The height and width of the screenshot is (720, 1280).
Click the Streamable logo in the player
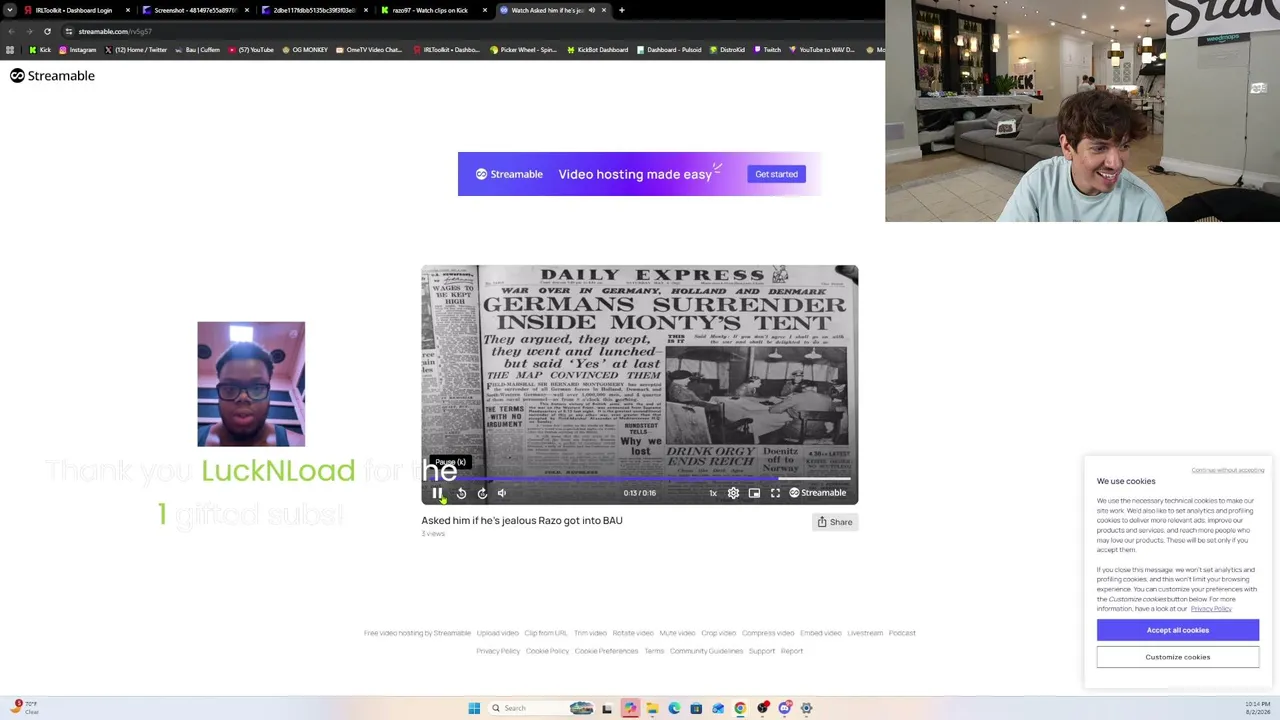pos(818,493)
